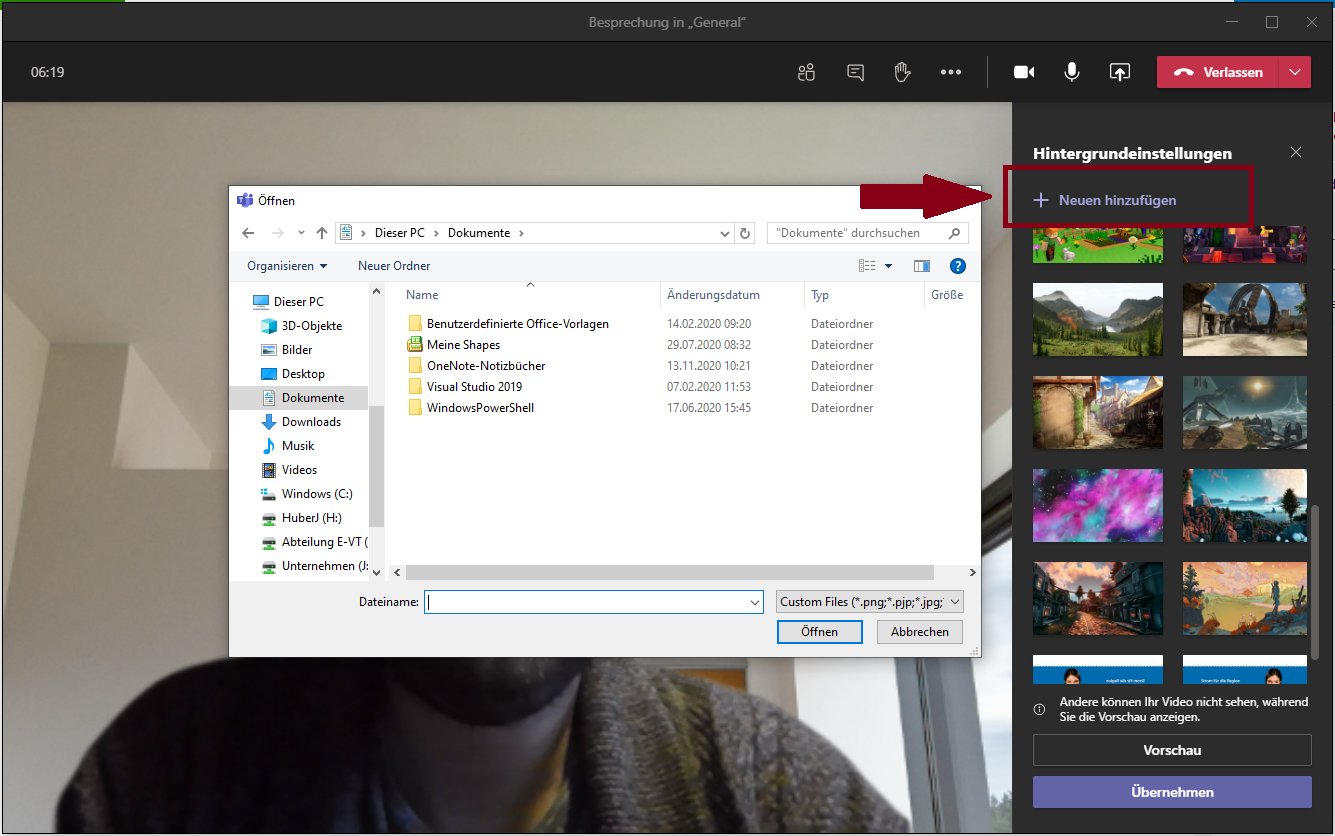
Task: Refresh the Dokumente folder view
Action: tap(745, 233)
